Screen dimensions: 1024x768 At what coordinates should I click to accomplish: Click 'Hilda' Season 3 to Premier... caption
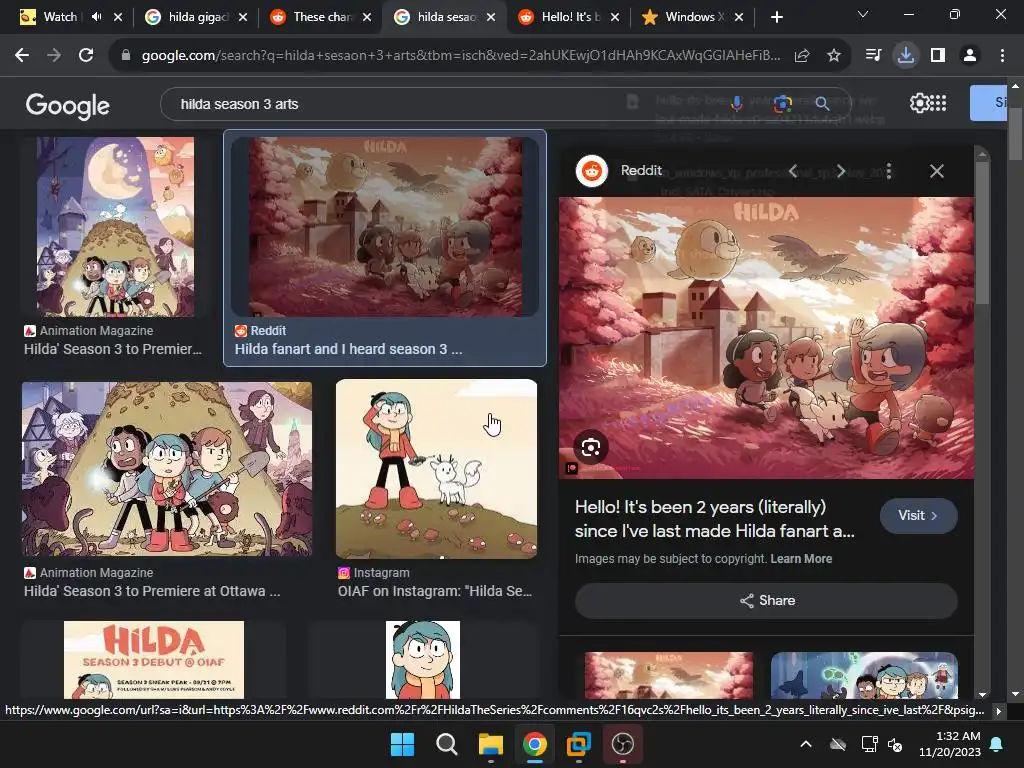tap(113, 349)
